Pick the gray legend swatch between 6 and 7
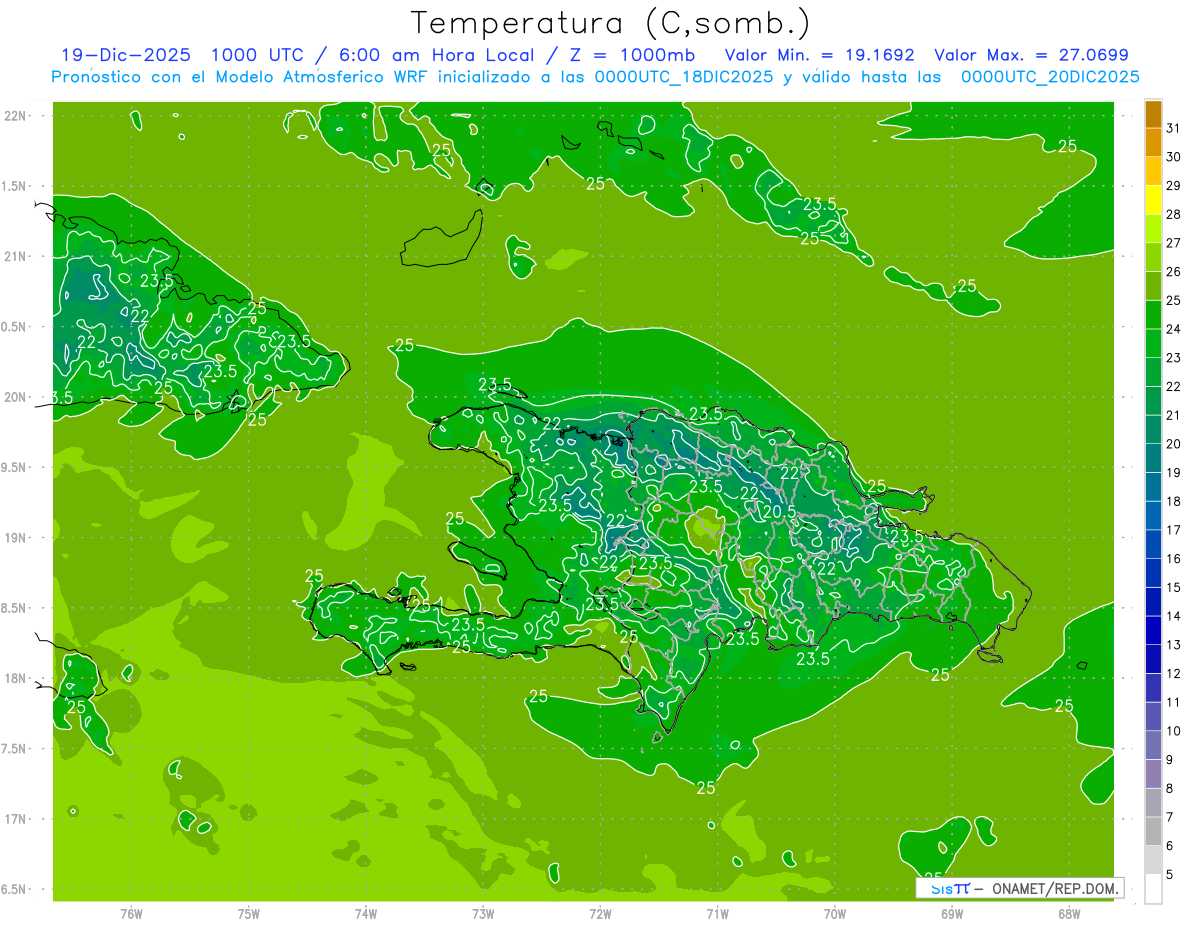This screenshot has height=927, width=1200. pos(1153,832)
